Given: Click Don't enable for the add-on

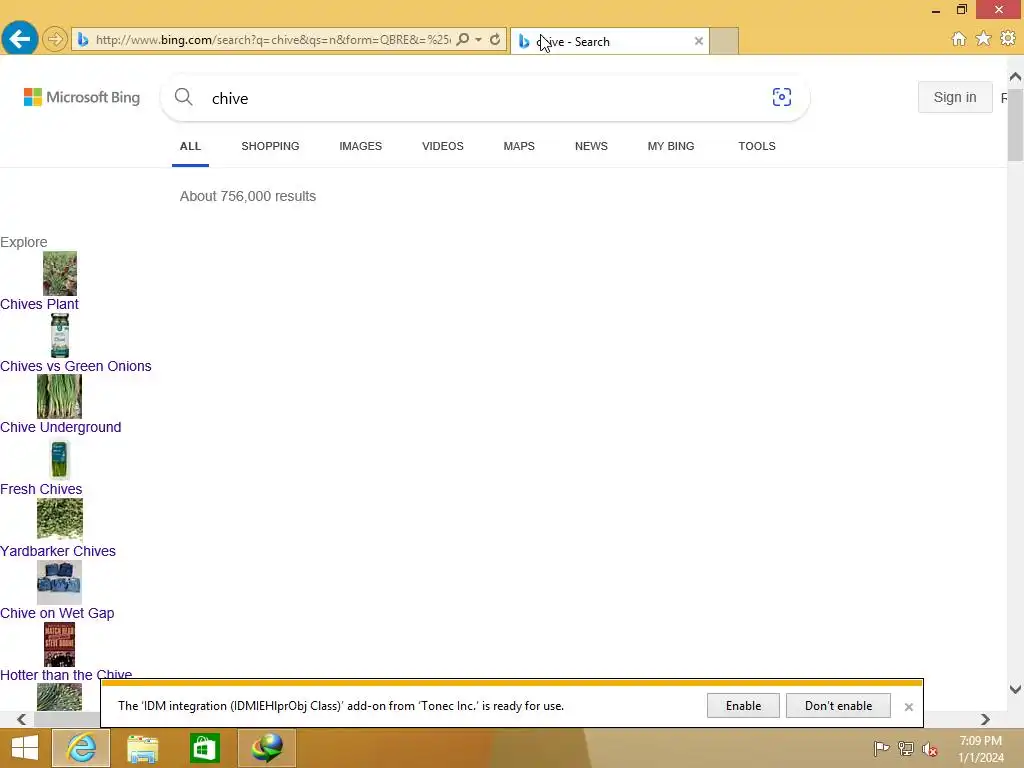Looking at the screenshot, I should tap(838, 706).
